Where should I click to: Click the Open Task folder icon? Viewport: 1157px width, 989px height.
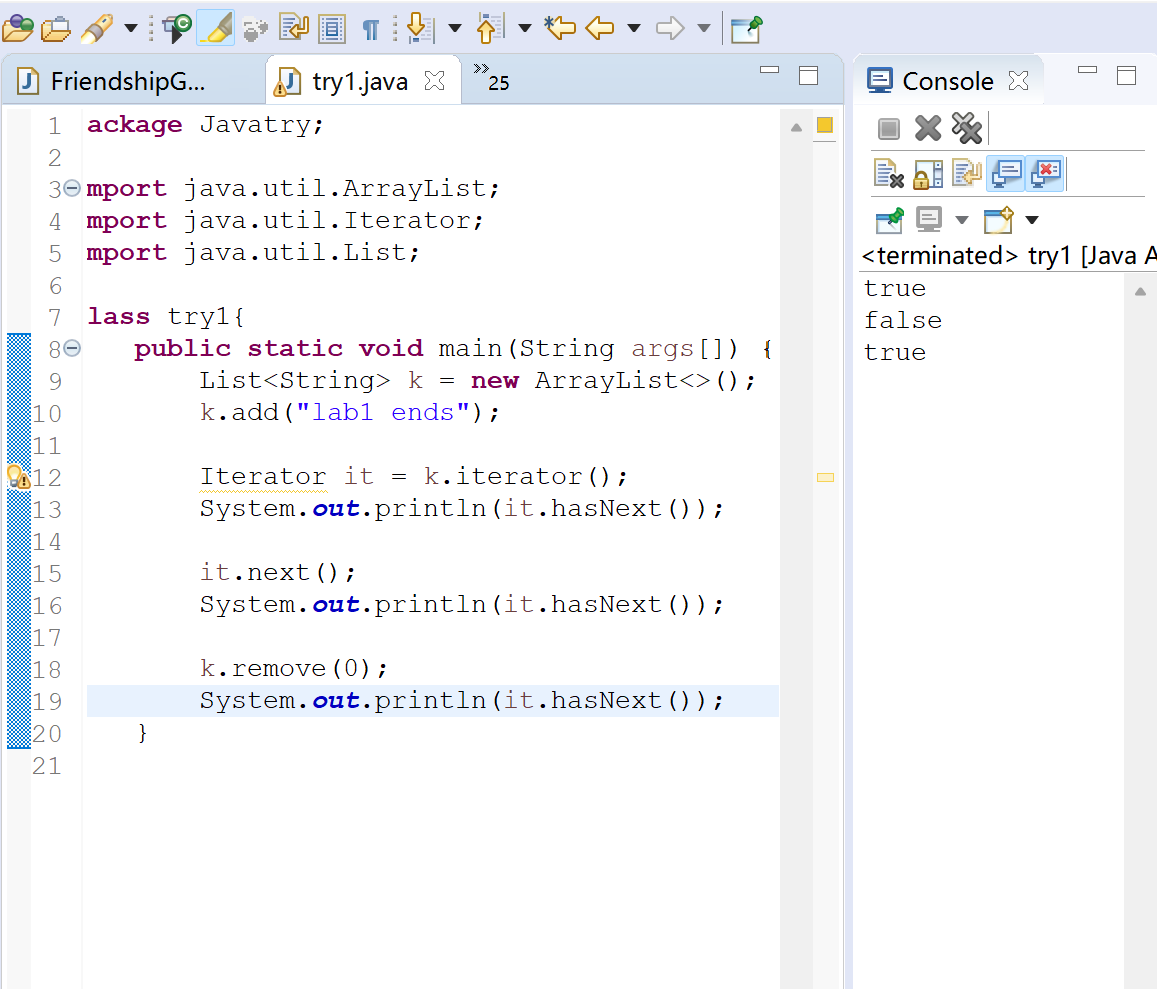pyautogui.click(x=55, y=29)
